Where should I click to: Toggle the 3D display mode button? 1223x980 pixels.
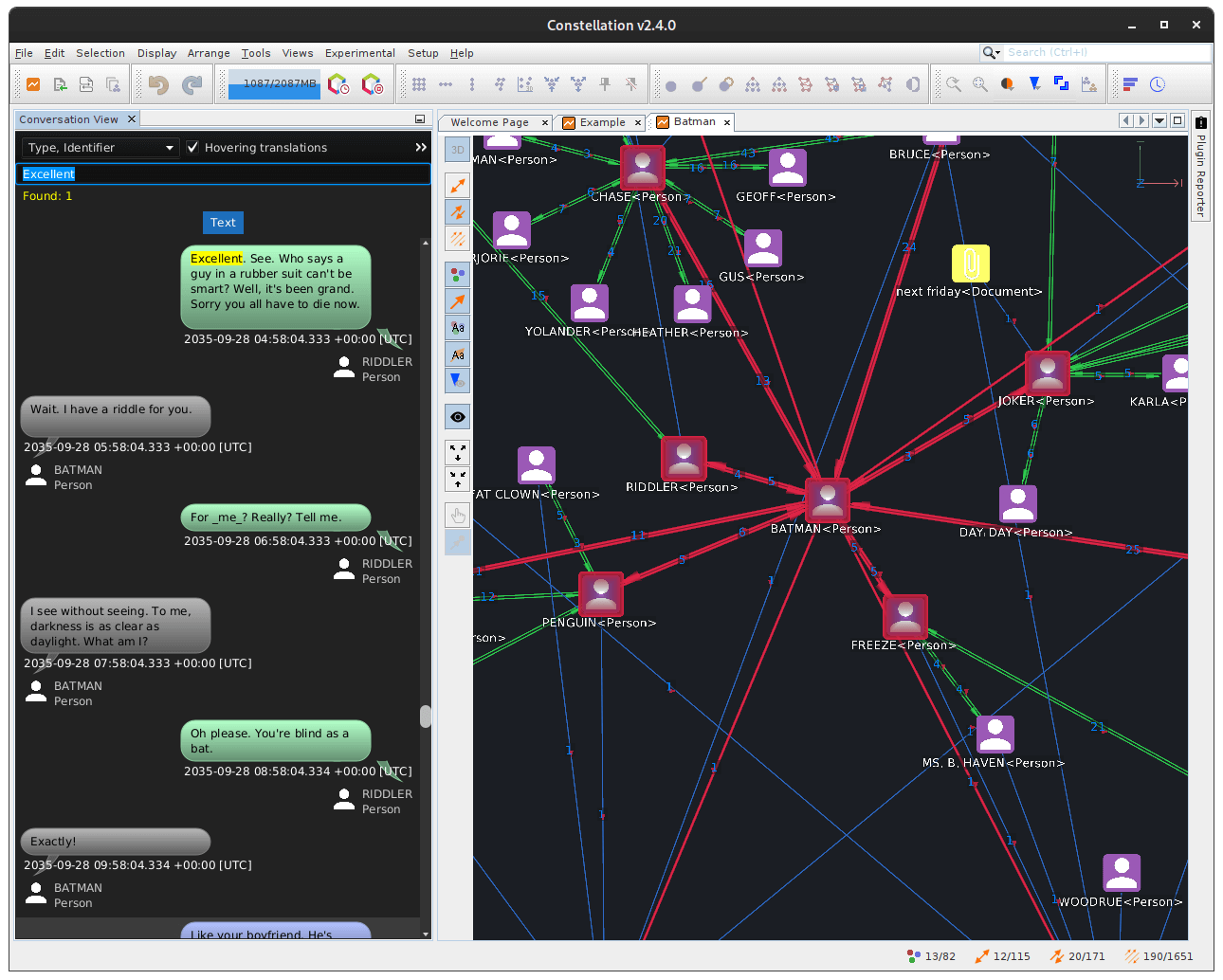tap(458, 149)
